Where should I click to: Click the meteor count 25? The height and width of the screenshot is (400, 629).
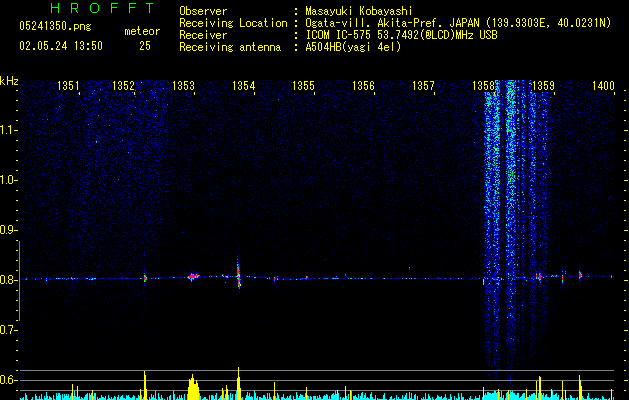pyautogui.click(x=145, y=46)
